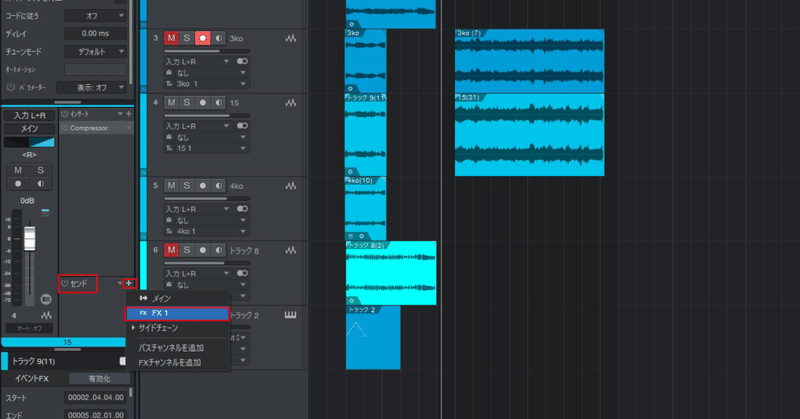800x419 pixels.
Task: Arm record on track 5 '4ko'
Action: 203,186
